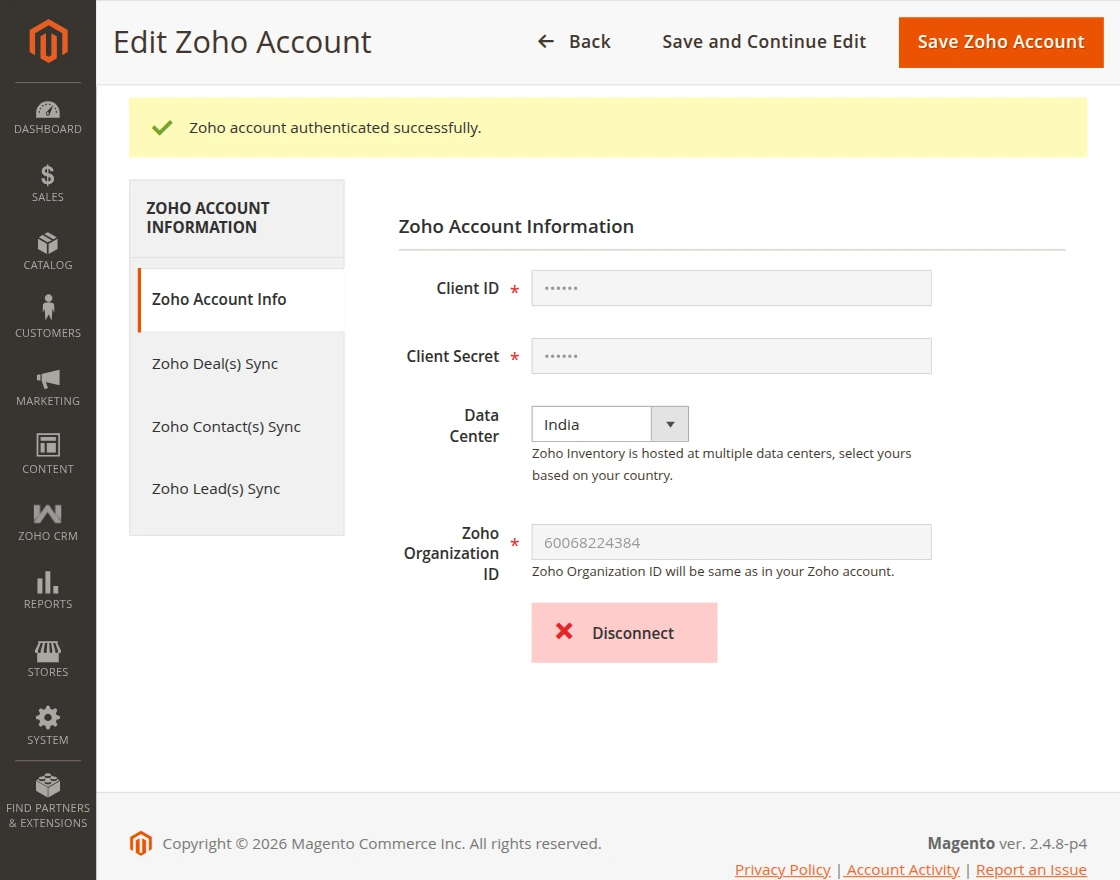Click the 'Edit Zoho Account' page title
Image resolution: width=1120 pixels, height=880 pixels.
[x=242, y=42]
